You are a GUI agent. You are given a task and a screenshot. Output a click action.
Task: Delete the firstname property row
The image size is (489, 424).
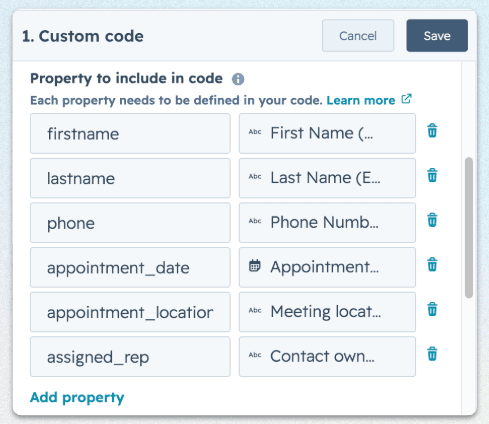[x=432, y=131]
